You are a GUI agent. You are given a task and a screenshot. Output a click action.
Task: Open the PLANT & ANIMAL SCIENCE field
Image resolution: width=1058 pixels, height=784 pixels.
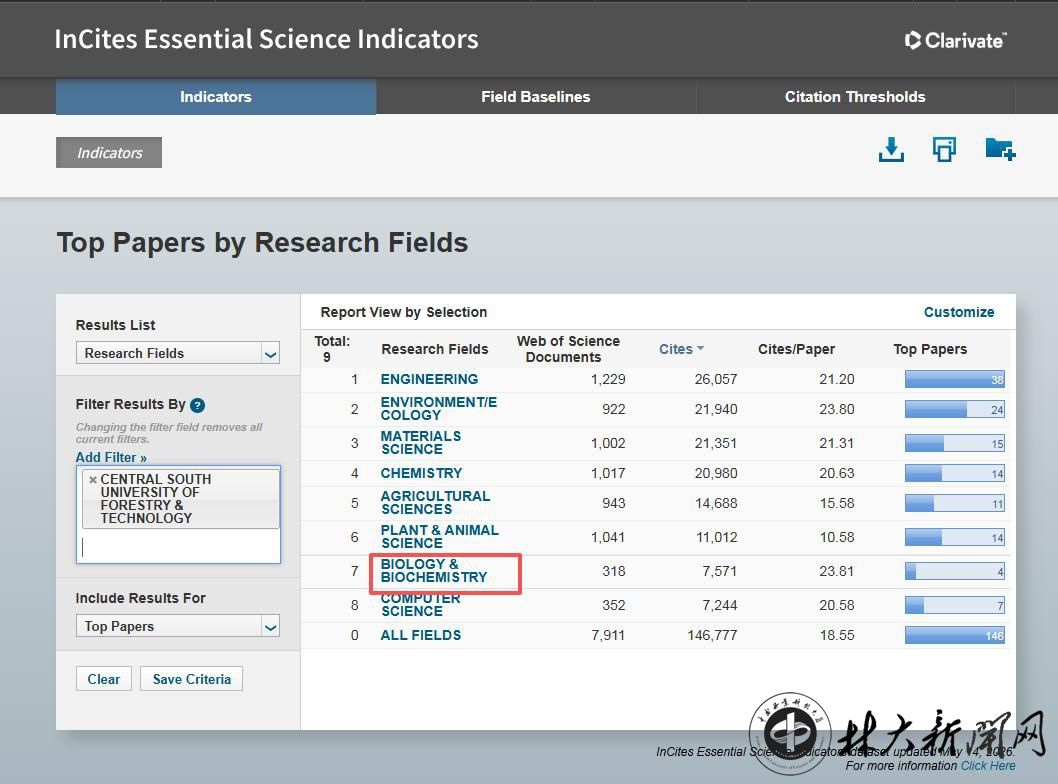pos(440,536)
